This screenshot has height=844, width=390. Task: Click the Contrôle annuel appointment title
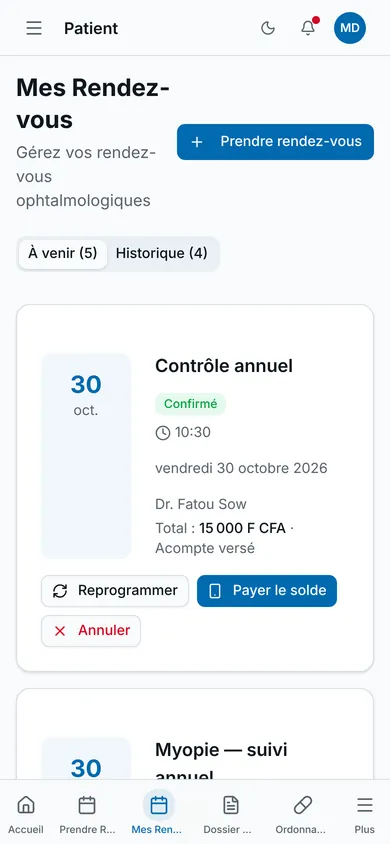coord(224,366)
